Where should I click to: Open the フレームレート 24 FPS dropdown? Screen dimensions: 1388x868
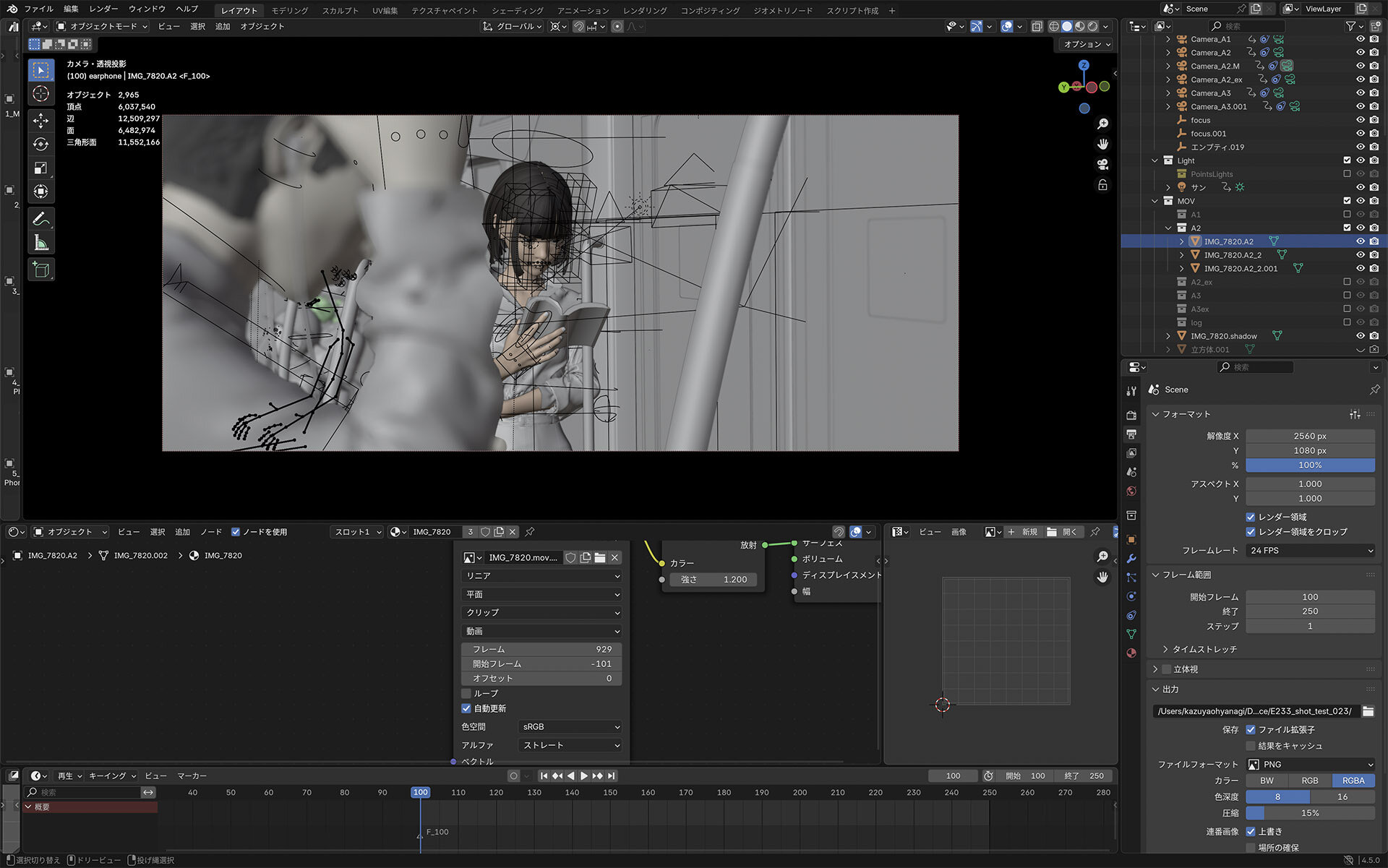1310,551
